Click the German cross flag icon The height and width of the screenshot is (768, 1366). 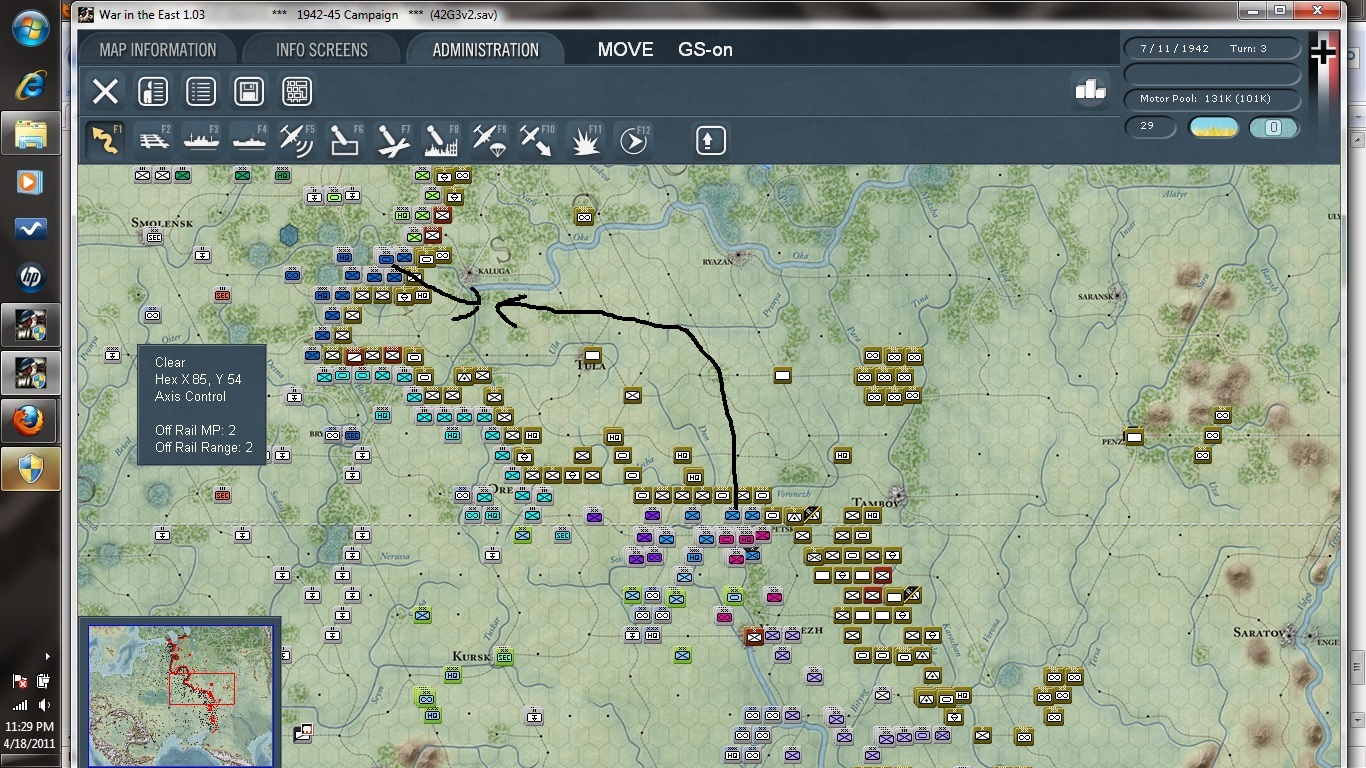coord(1323,53)
